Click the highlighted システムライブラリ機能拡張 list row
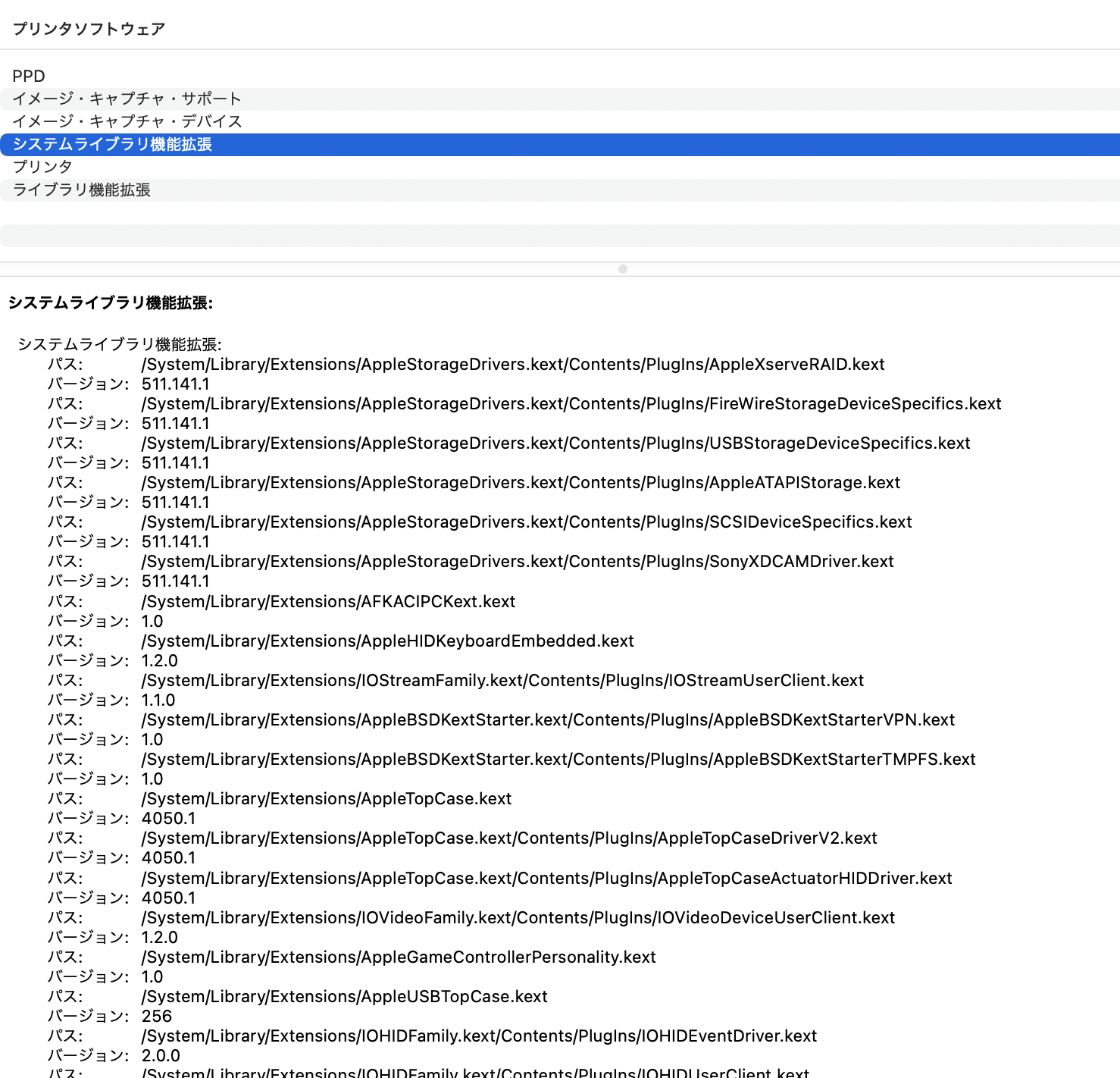 [x=560, y=145]
